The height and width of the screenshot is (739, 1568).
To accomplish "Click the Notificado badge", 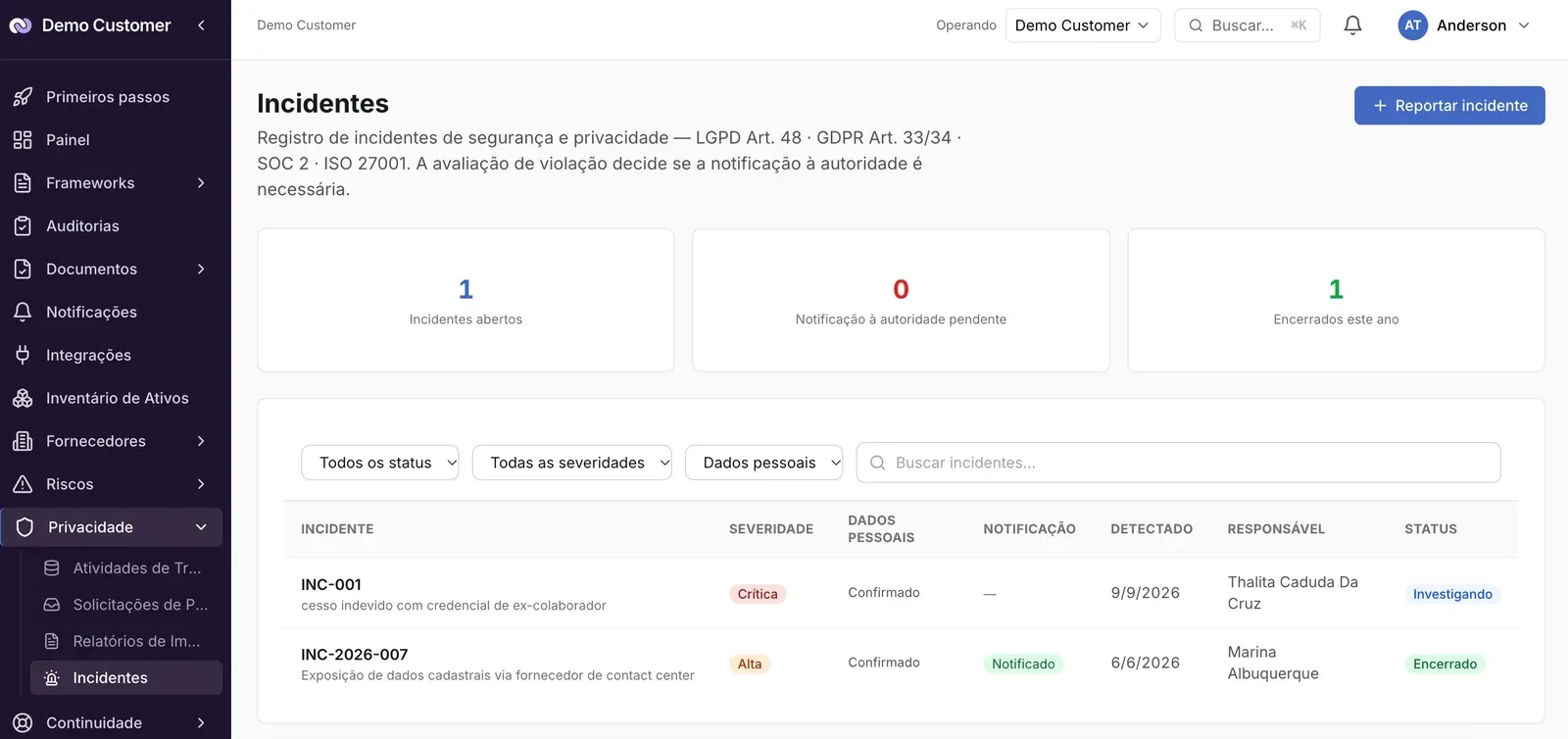I will point(1023,664).
